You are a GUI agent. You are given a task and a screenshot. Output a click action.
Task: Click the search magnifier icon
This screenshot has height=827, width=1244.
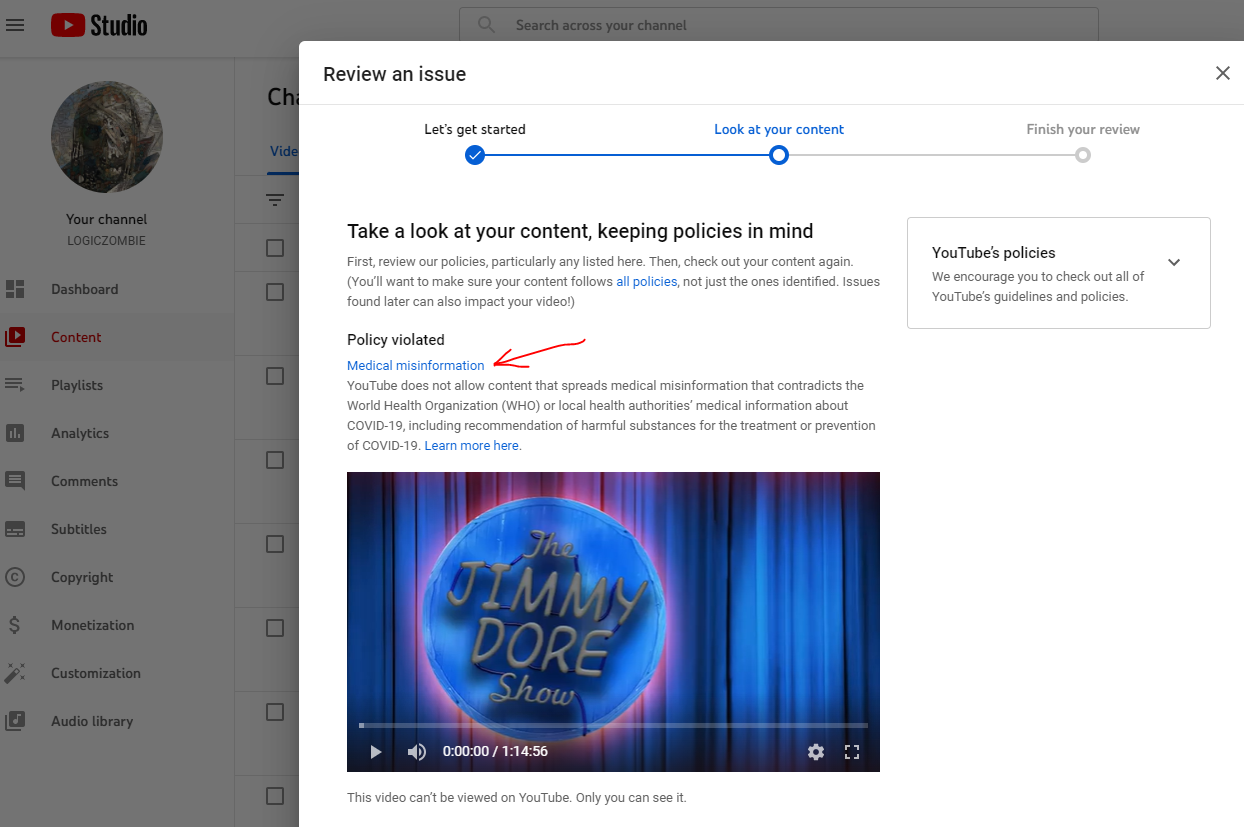(x=486, y=25)
